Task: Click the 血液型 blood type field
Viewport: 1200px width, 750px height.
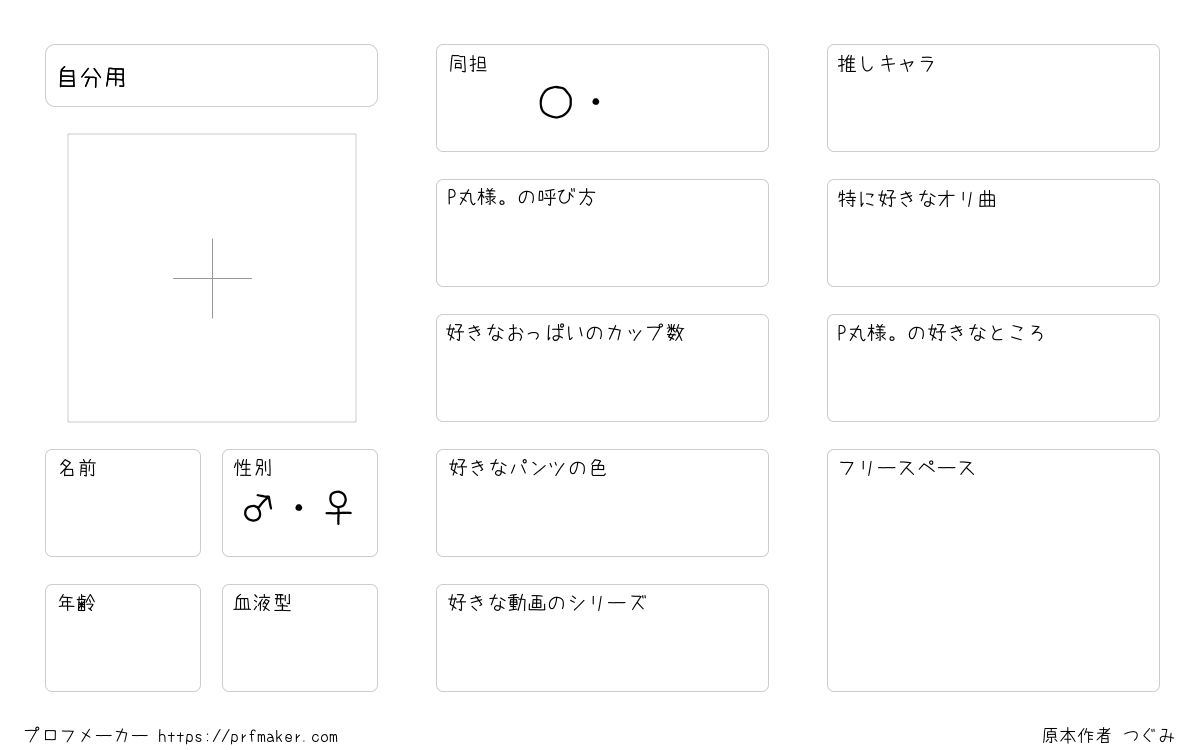Action: point(300,638)
